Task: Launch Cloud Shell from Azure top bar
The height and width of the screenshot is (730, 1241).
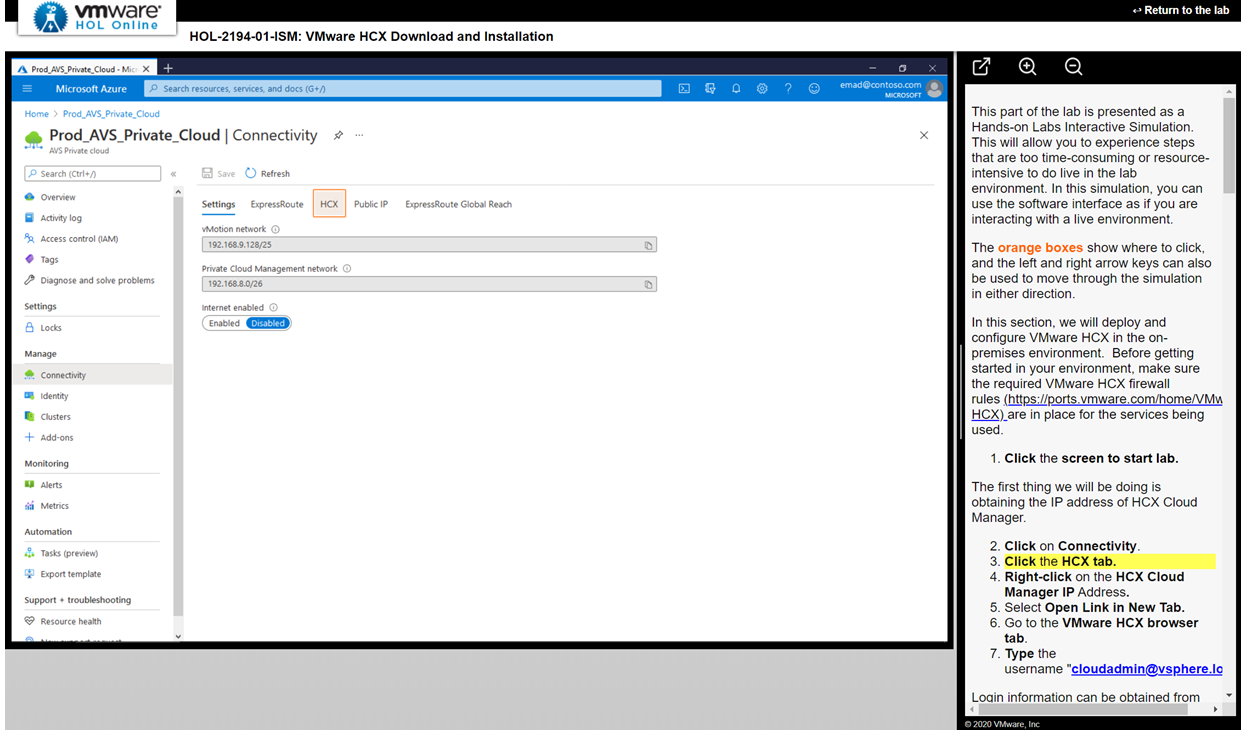Action: pos(684,89)
